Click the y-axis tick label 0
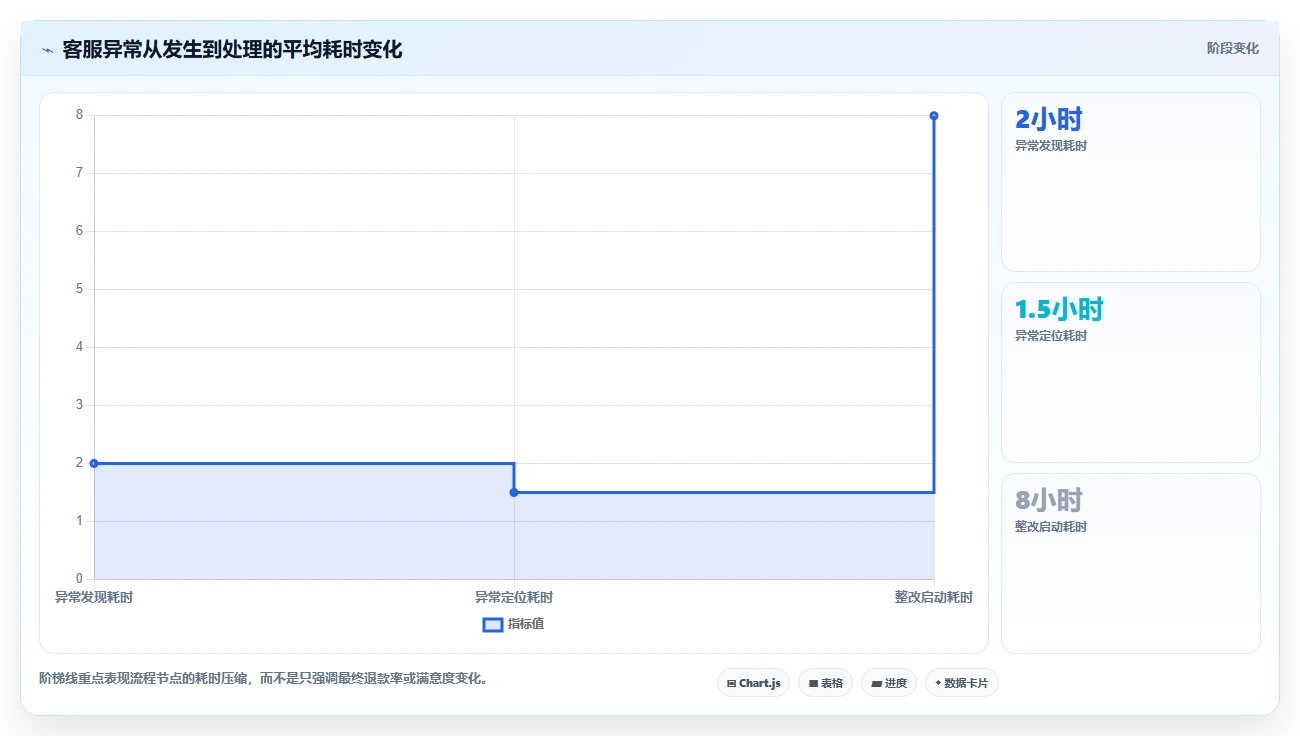This screenshot has width=1300, height=736. [x=79, y=579]
